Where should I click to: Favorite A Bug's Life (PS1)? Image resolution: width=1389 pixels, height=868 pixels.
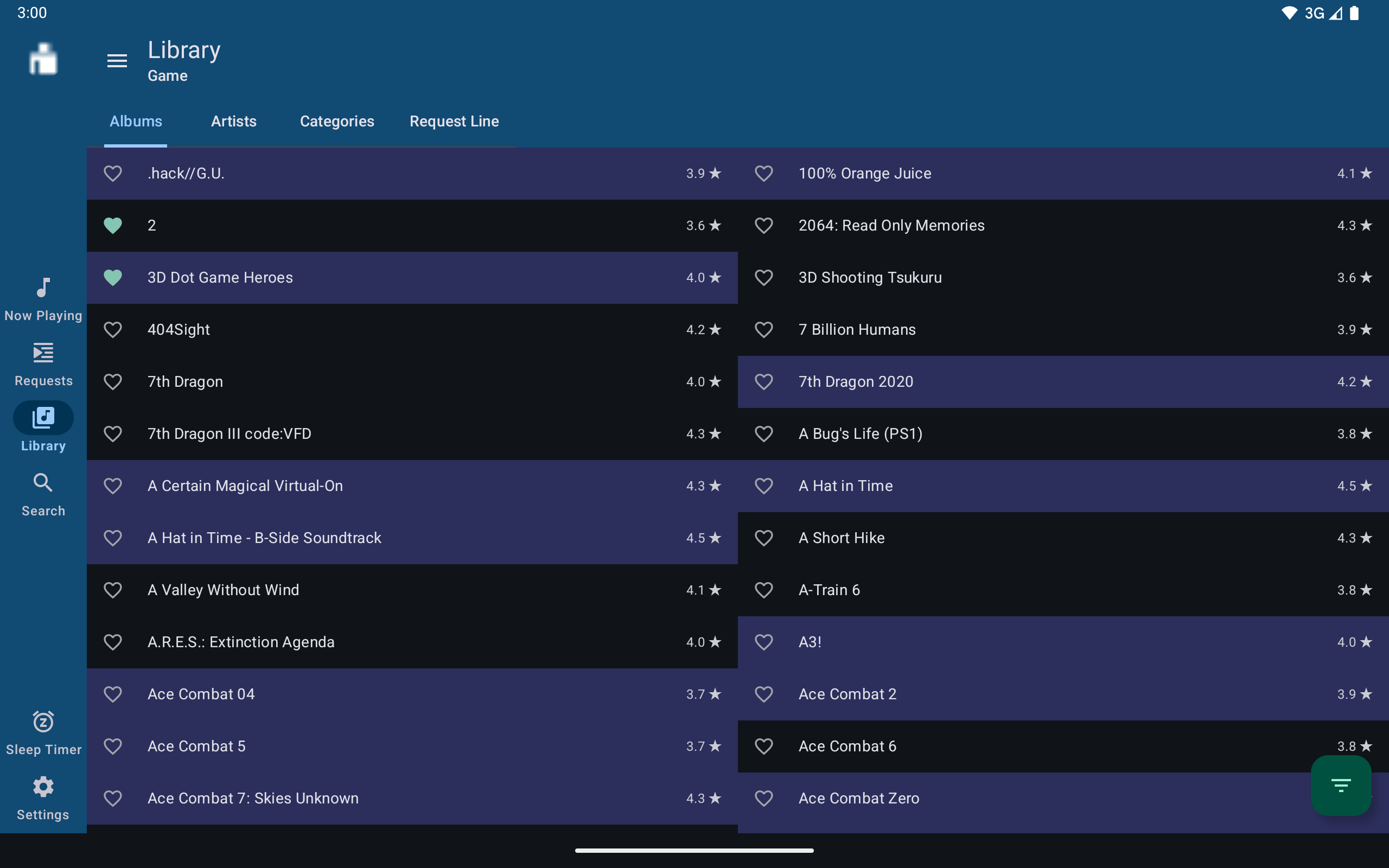[763, 434]
